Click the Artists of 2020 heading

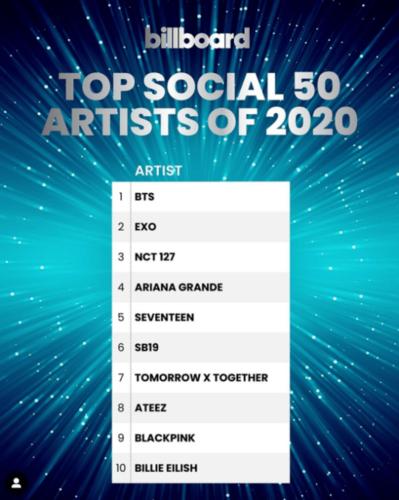(x=200, y=121)
